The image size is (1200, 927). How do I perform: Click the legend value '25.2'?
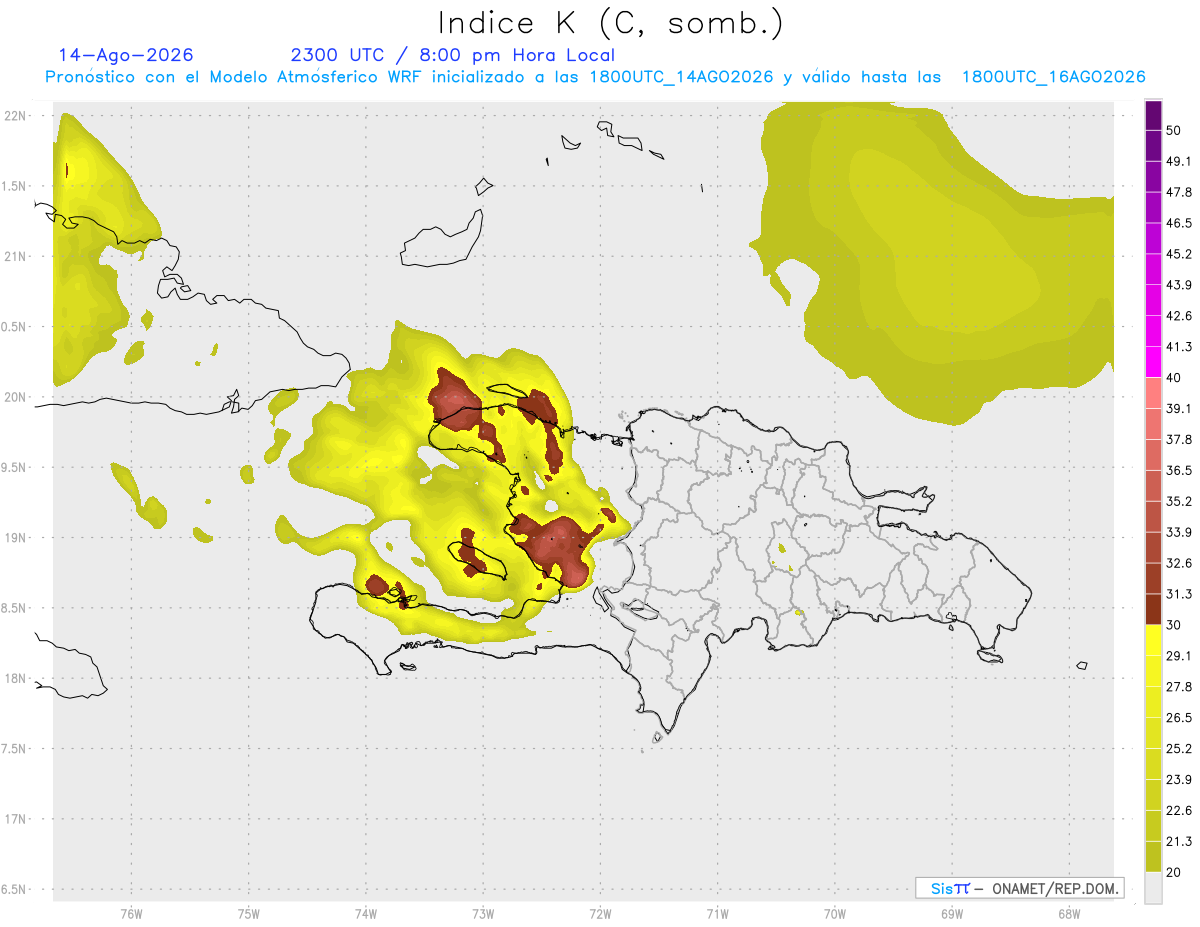(1179, 748)
